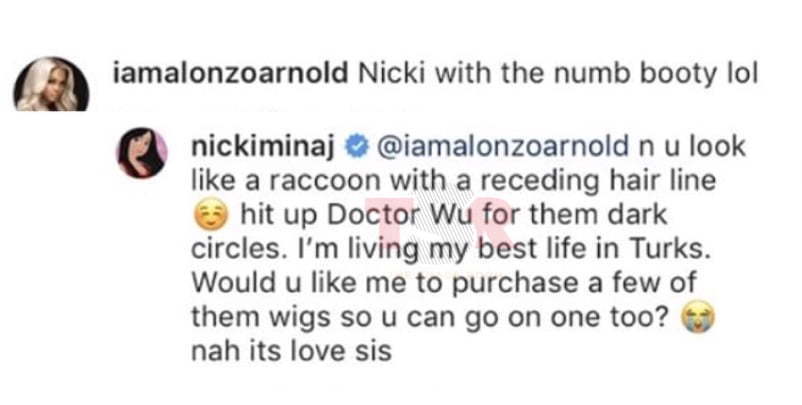Screen dimensions: 802x405
Task: Open nickiminaj's profile avatar
Action: [x=143, y=153]
